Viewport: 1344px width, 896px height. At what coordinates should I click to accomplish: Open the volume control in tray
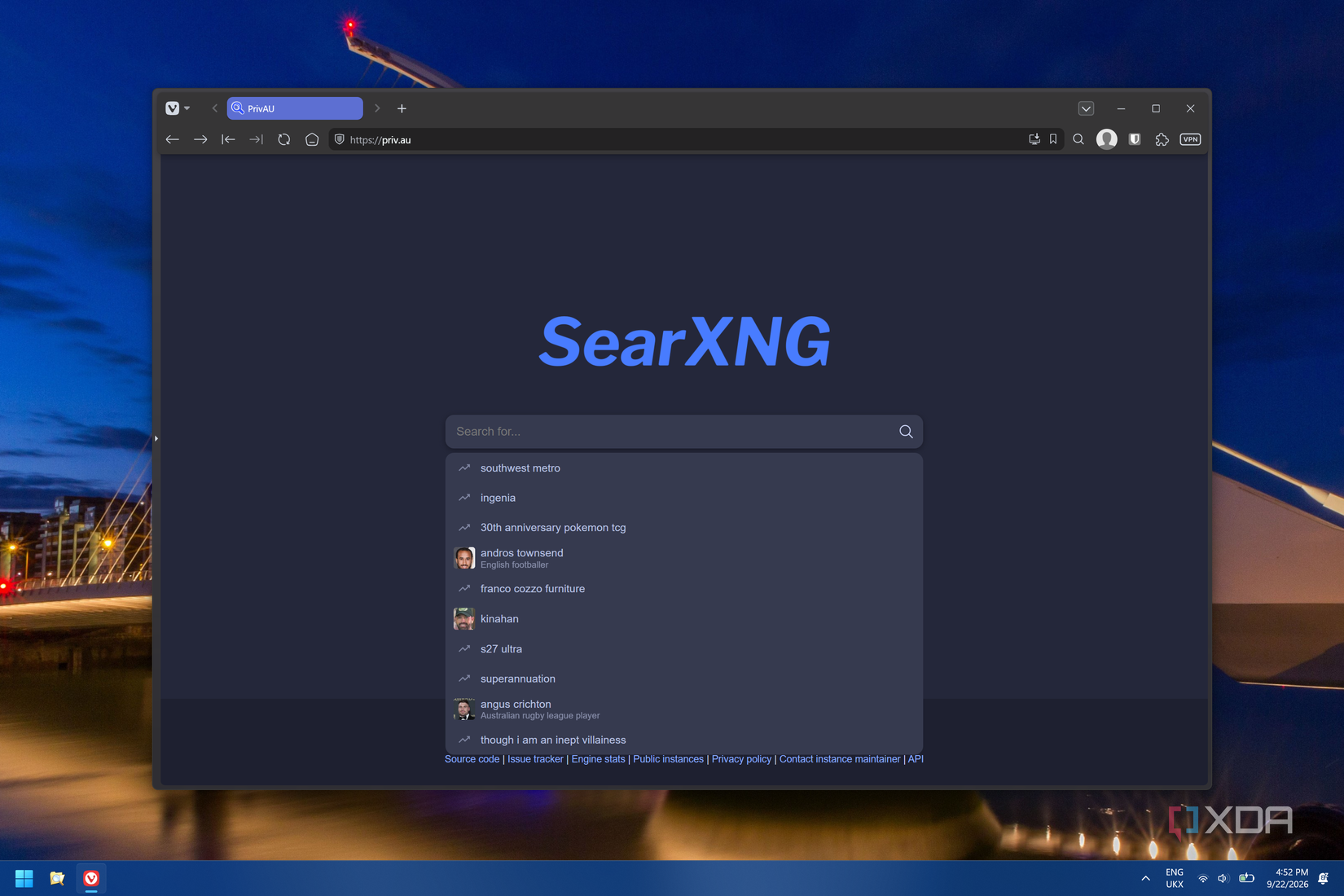click(x=1223, y=878)
